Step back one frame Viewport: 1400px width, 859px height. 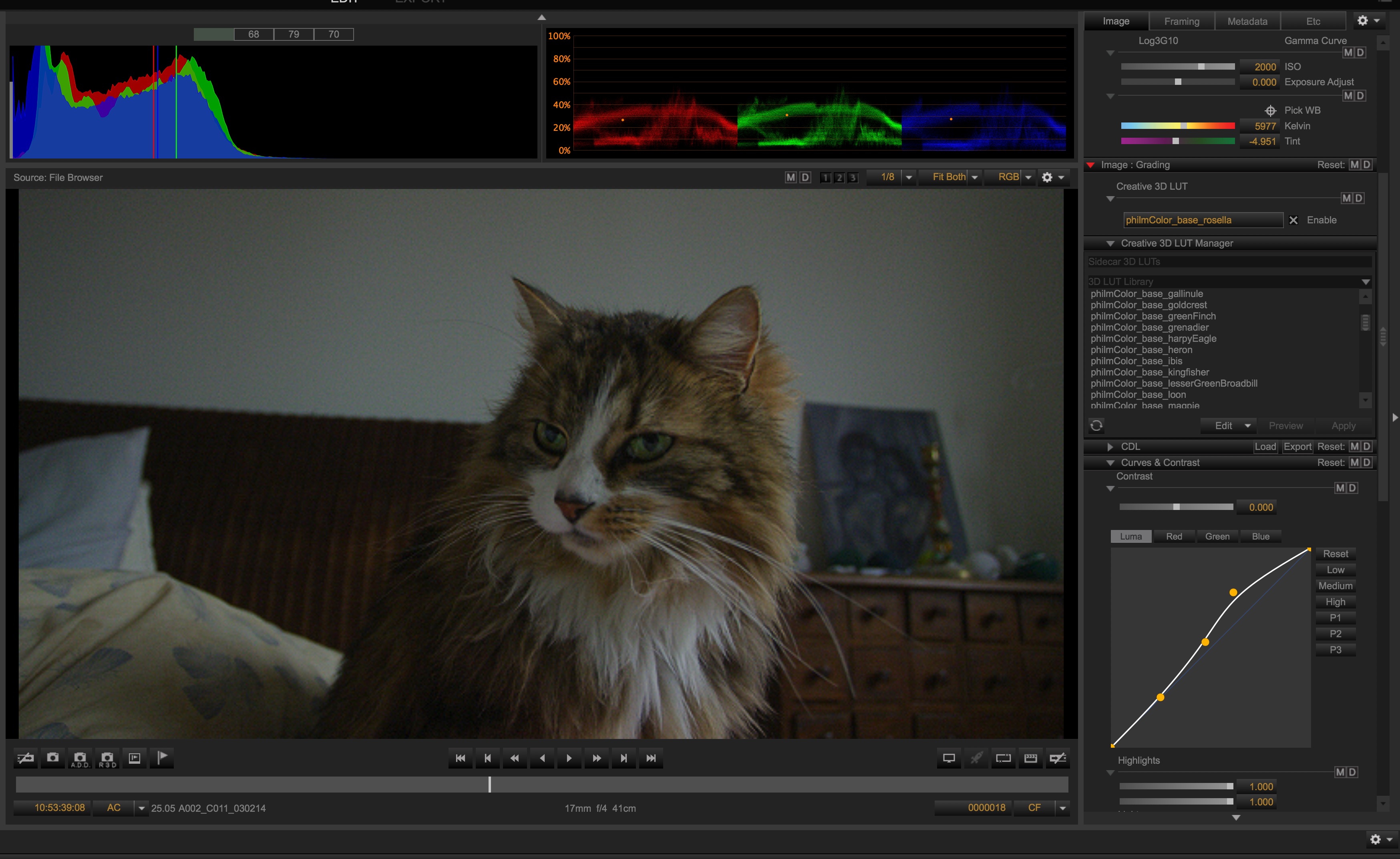pyautogui.click(x=488, y=758)
